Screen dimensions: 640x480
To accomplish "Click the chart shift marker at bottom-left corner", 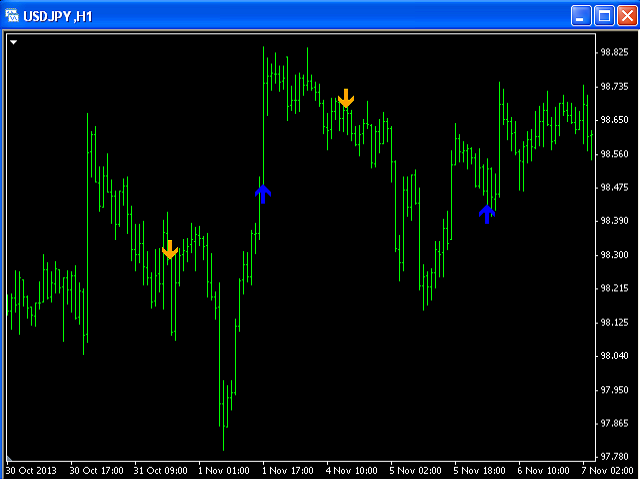I will point(9,459).
